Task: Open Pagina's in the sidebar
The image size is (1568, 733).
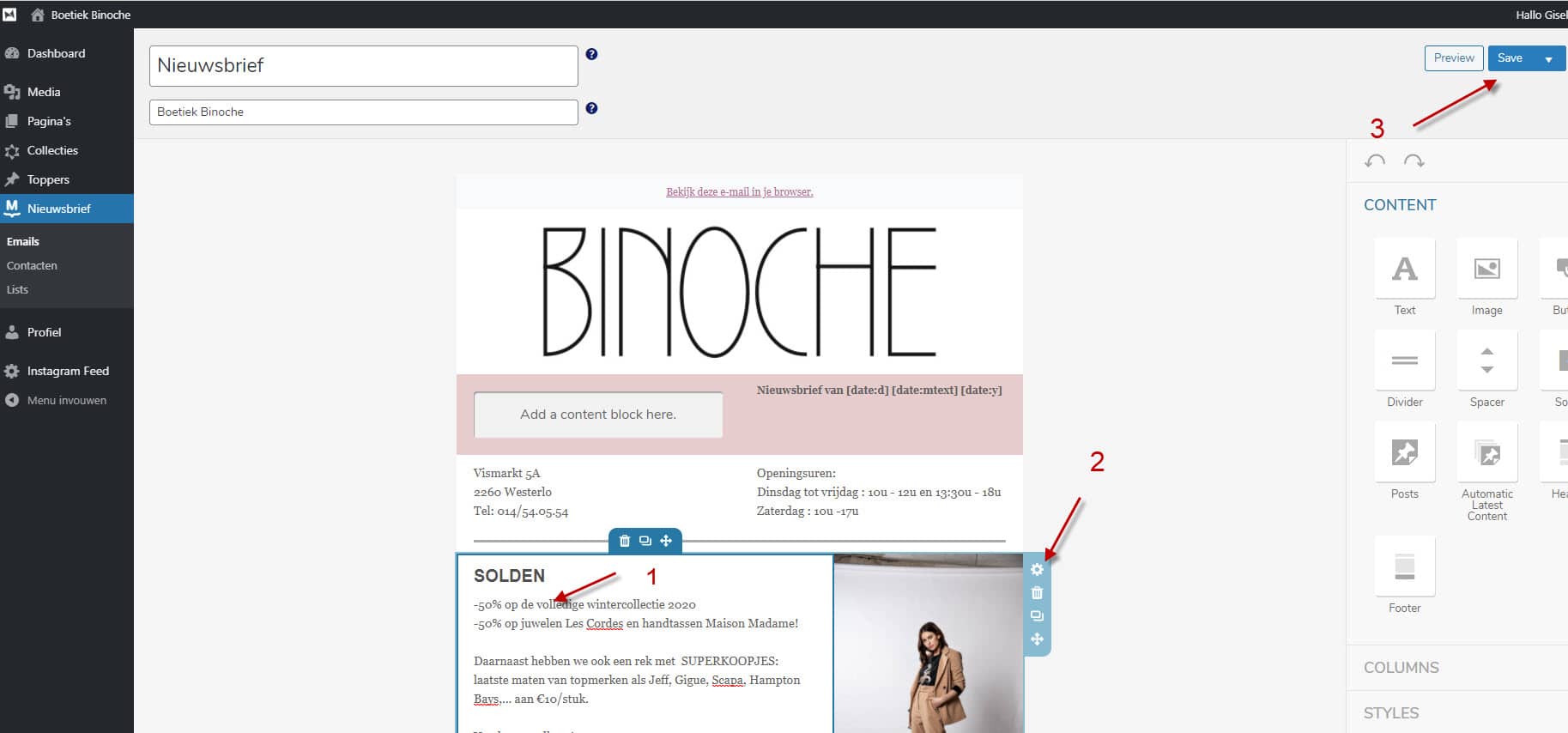Action: coord(49,121)
